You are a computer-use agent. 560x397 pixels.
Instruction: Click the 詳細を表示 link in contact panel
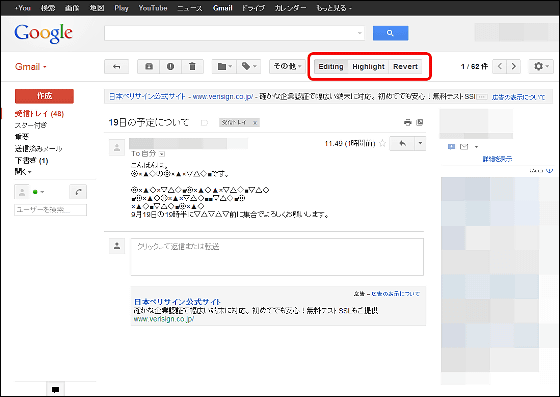click(x=497, y=159)
